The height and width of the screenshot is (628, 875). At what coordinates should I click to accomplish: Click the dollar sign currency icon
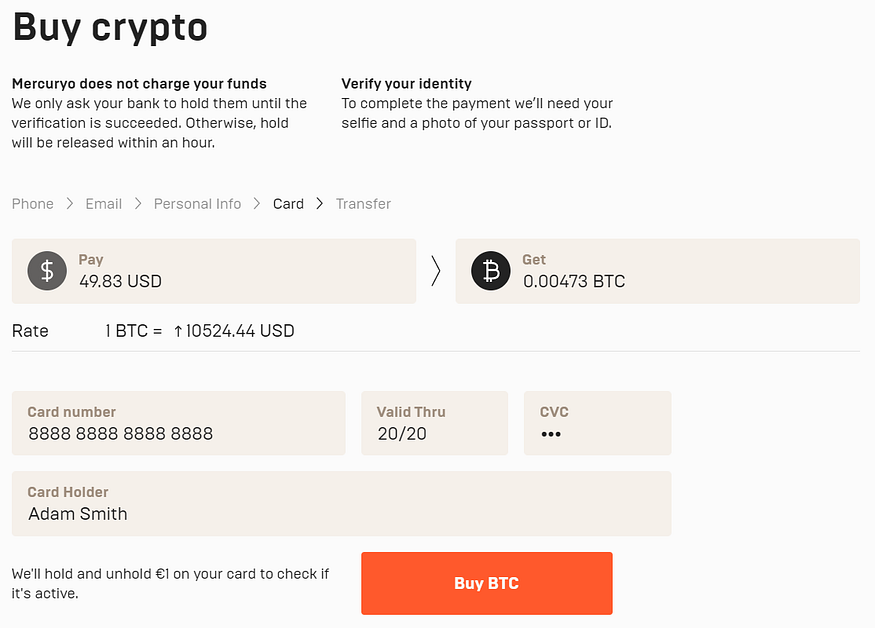[x=47, y=271]
